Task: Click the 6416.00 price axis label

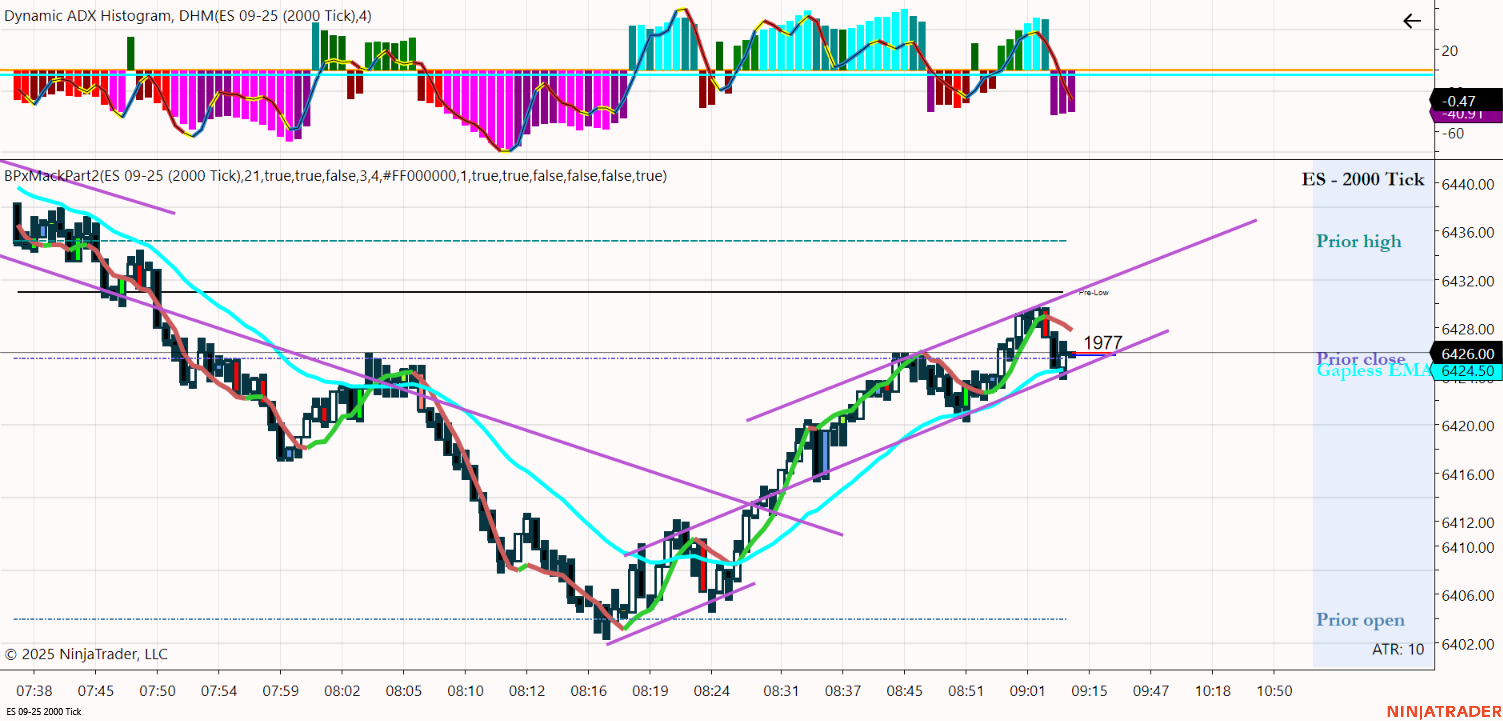Action: [x=1468, y=474]
